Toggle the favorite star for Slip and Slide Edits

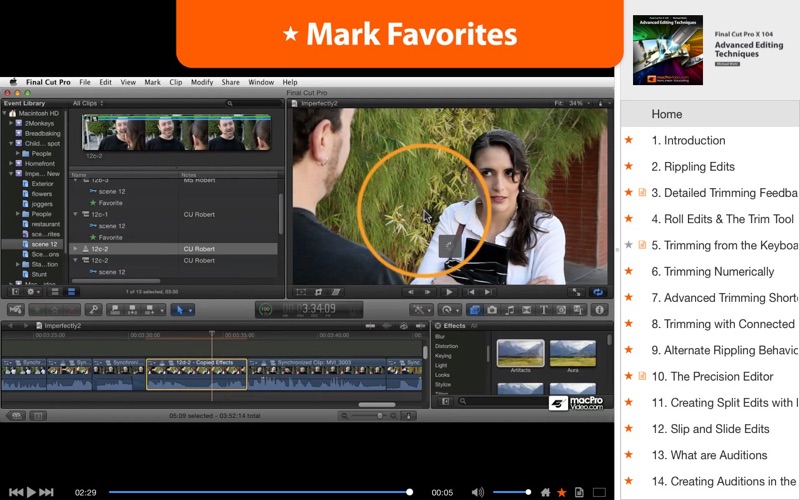[629, 428]
